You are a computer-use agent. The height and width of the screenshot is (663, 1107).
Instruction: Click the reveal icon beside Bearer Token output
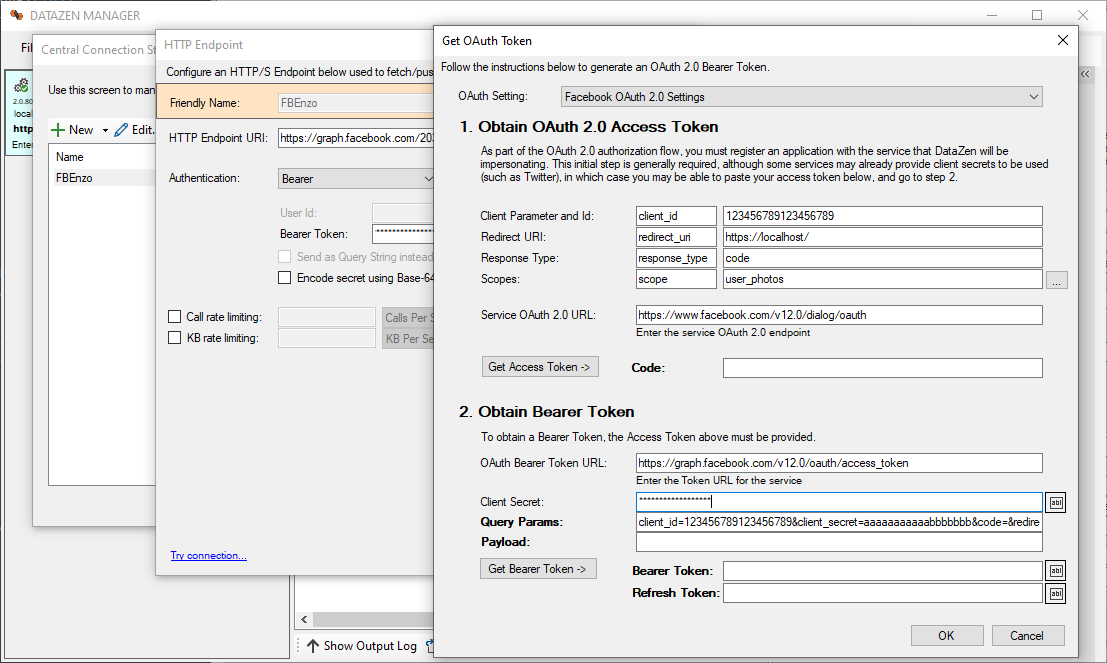pyautogui.click(x=1055, y=571)
